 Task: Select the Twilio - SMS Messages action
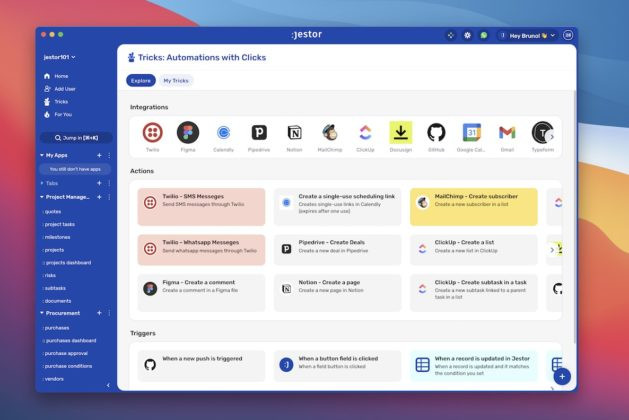tap(201, 207)
